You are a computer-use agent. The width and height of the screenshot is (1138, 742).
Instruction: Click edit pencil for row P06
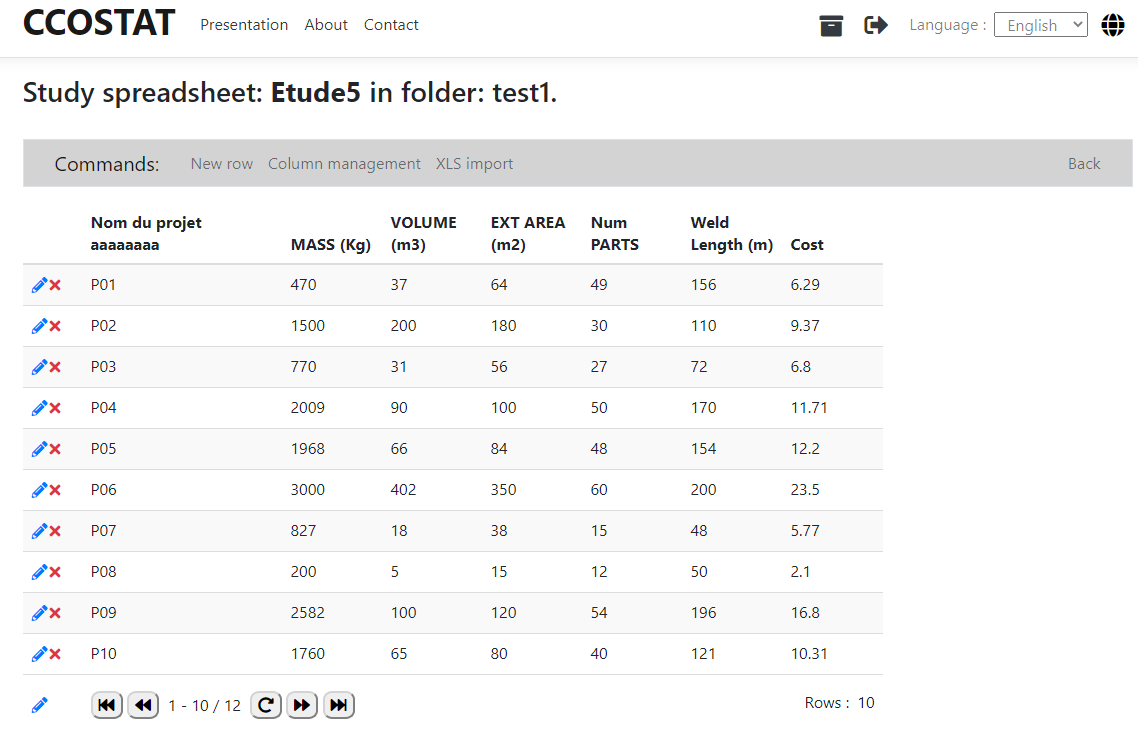click(39, 490)
